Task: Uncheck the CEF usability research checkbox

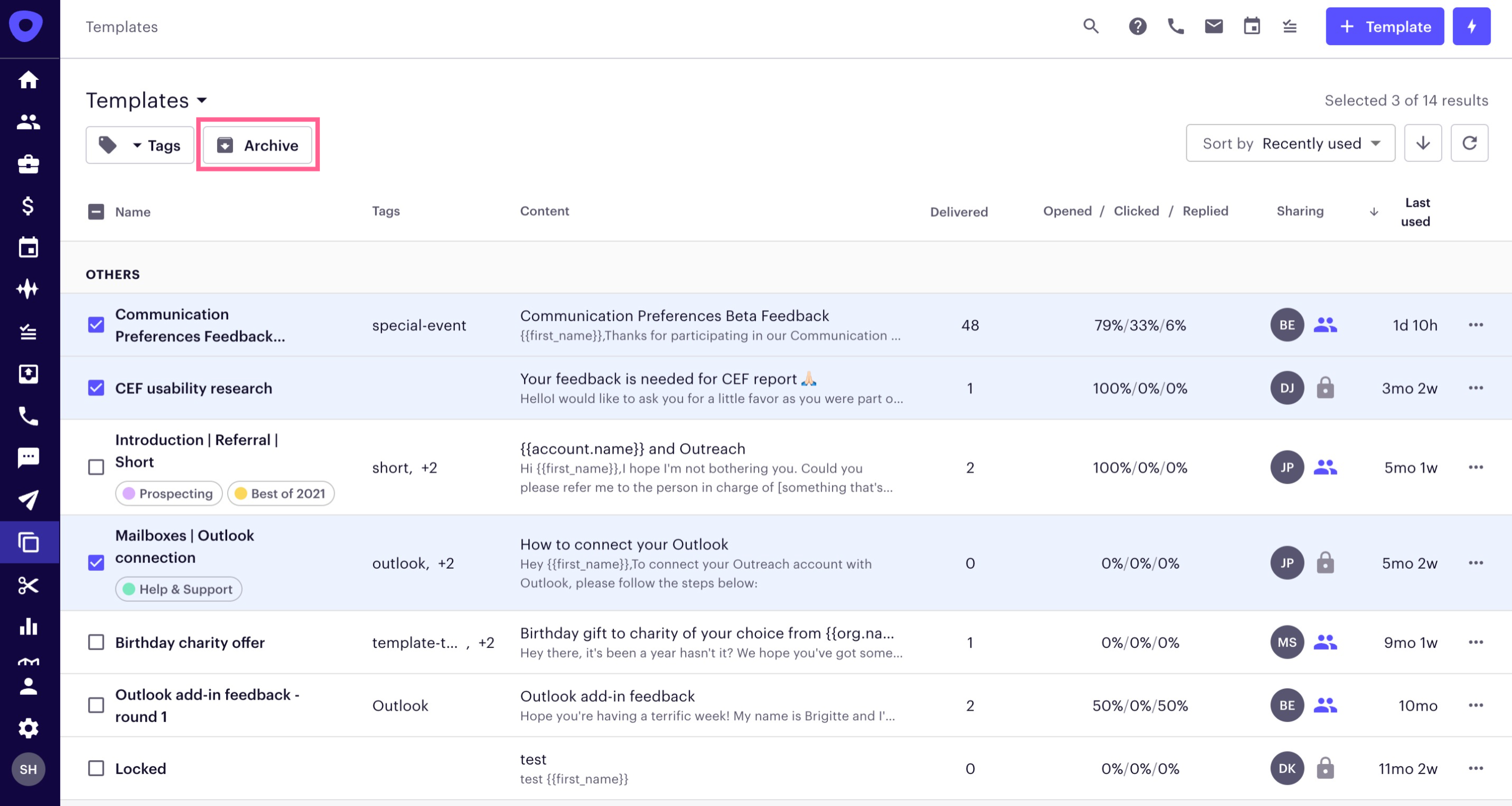Action: coord(96,388)
